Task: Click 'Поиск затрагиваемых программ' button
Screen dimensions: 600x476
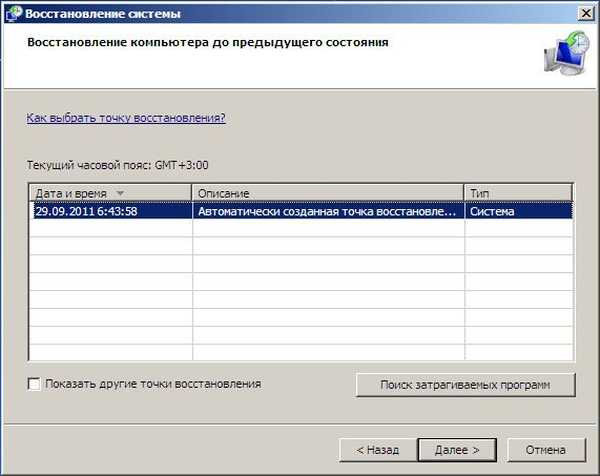Action: click(465, 385)
